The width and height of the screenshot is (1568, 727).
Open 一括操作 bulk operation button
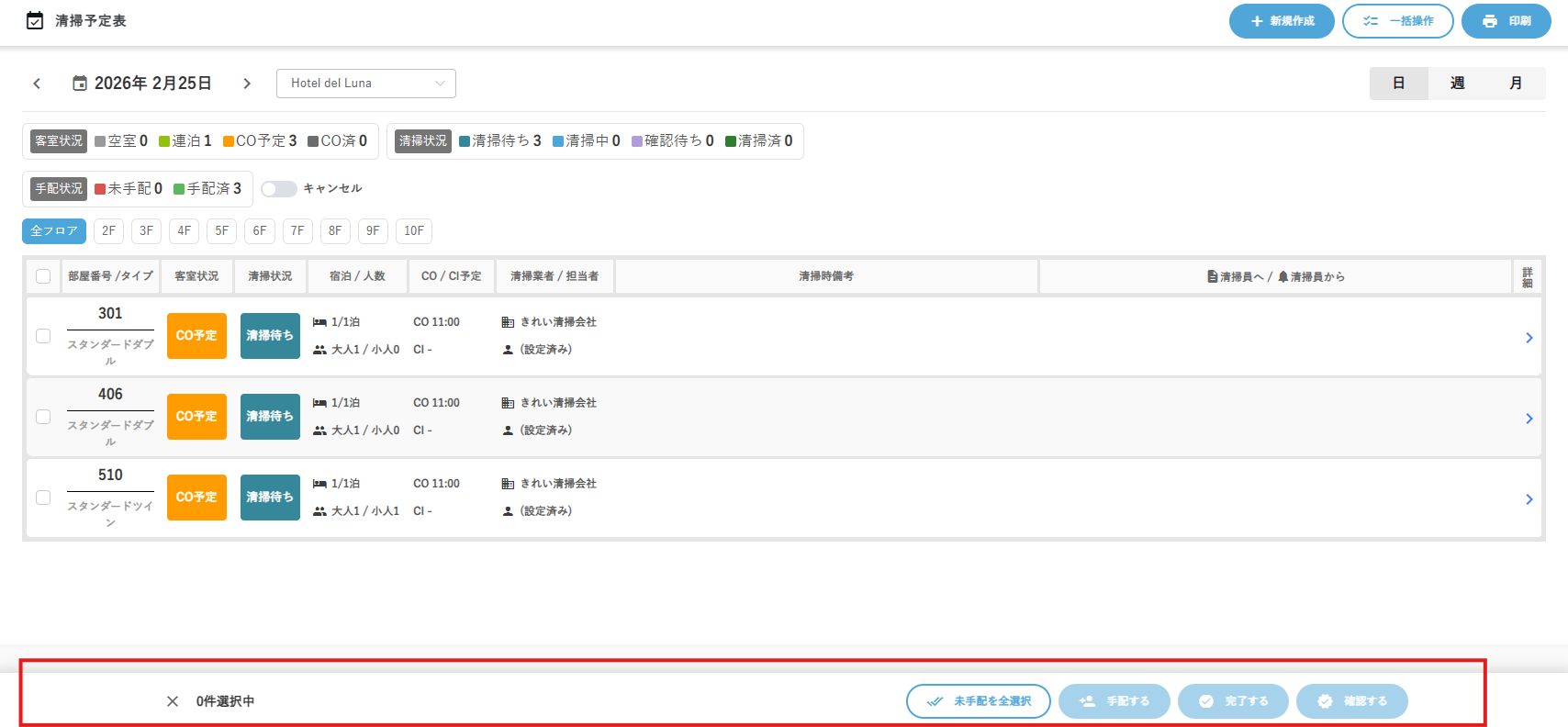point(1397,21)
